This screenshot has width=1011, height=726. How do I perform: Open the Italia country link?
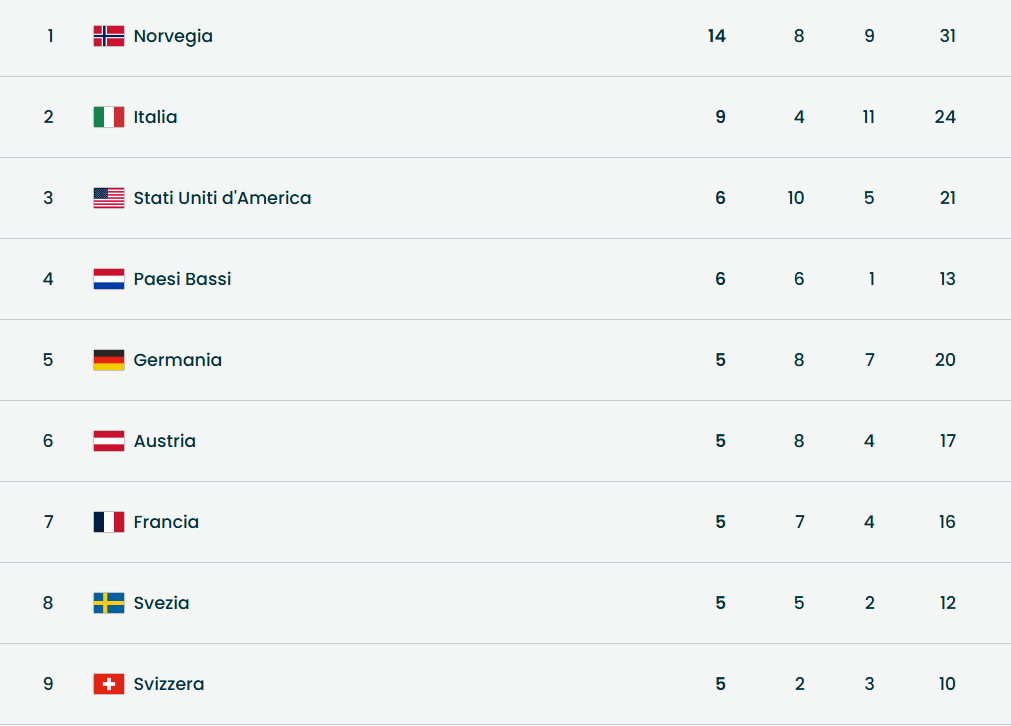(x=155, y=117)
